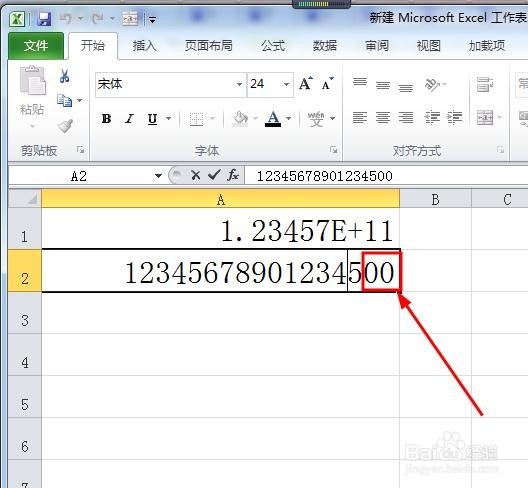Click the Fill Color paint bucket
Viewport: 528px width, 488px height.
[x=240, y=119]
